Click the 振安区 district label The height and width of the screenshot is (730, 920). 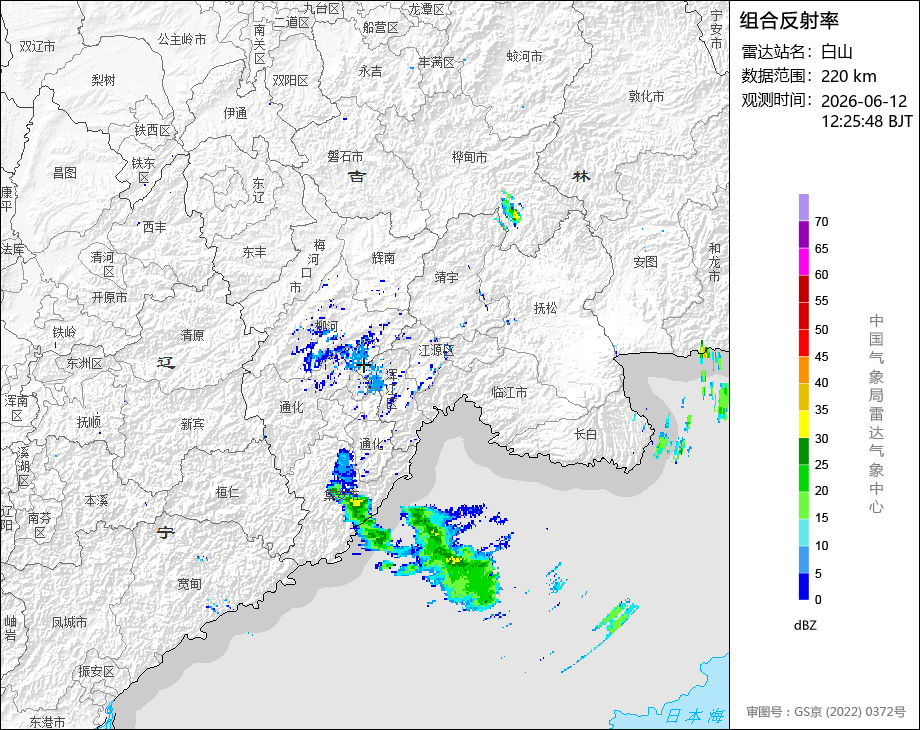(96, 671)
